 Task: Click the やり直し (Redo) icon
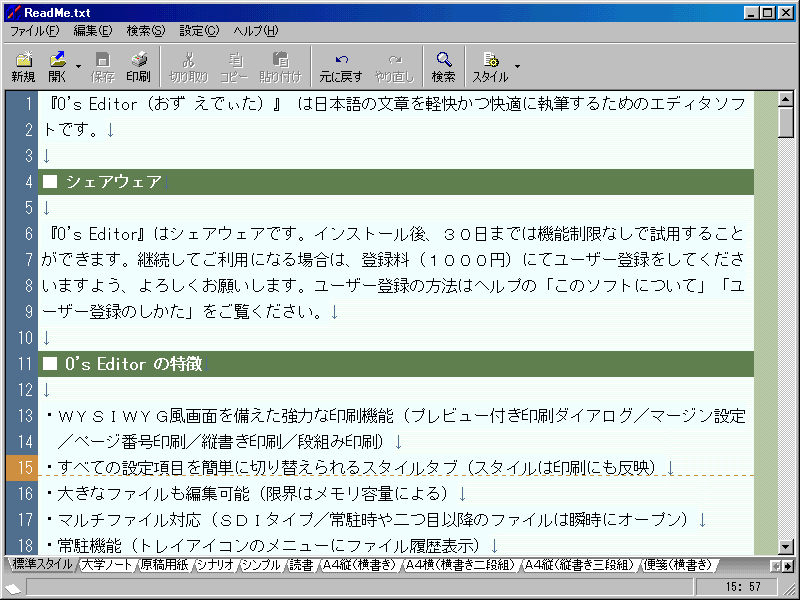coord(394,66)
